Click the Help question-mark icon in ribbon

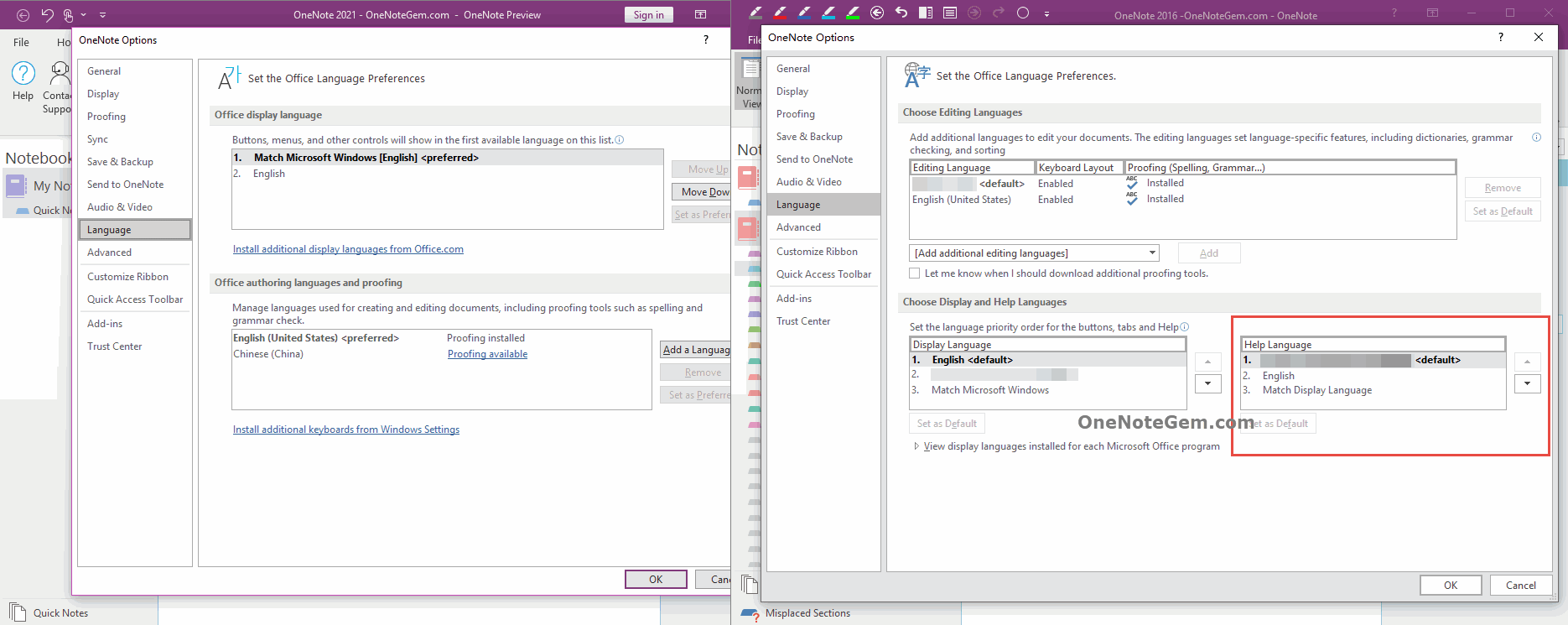23,73
